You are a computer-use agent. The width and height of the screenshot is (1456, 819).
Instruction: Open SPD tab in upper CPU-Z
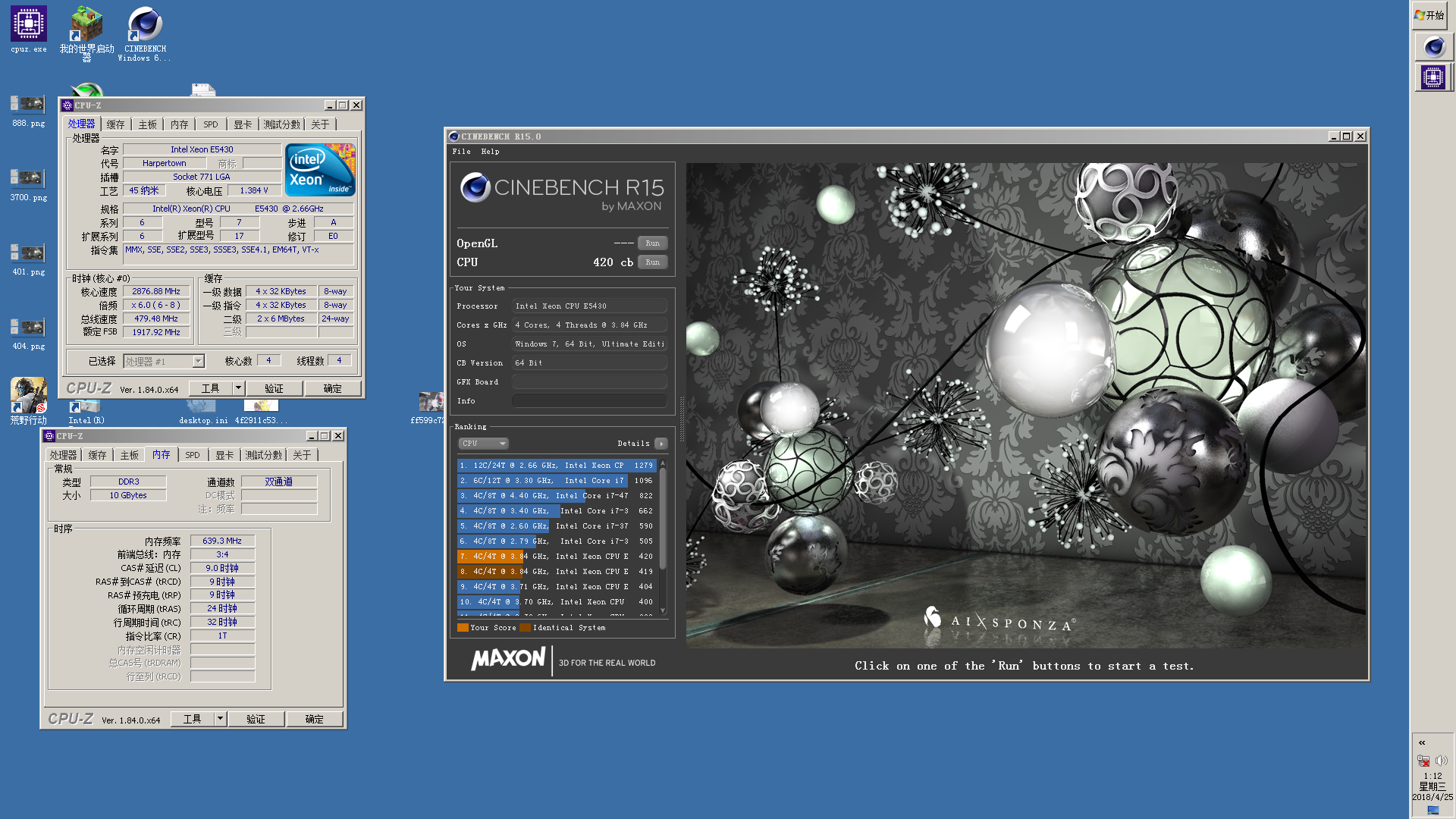211,124
